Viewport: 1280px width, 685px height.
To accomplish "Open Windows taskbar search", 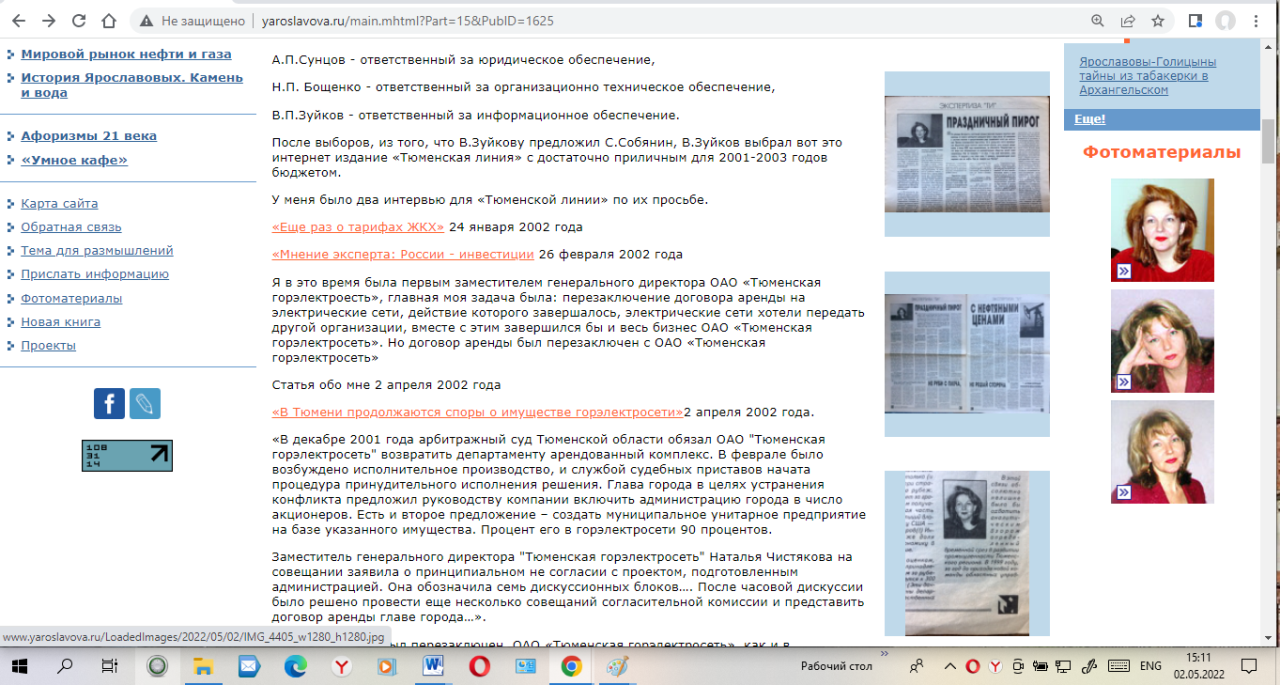I will point(65,666).
